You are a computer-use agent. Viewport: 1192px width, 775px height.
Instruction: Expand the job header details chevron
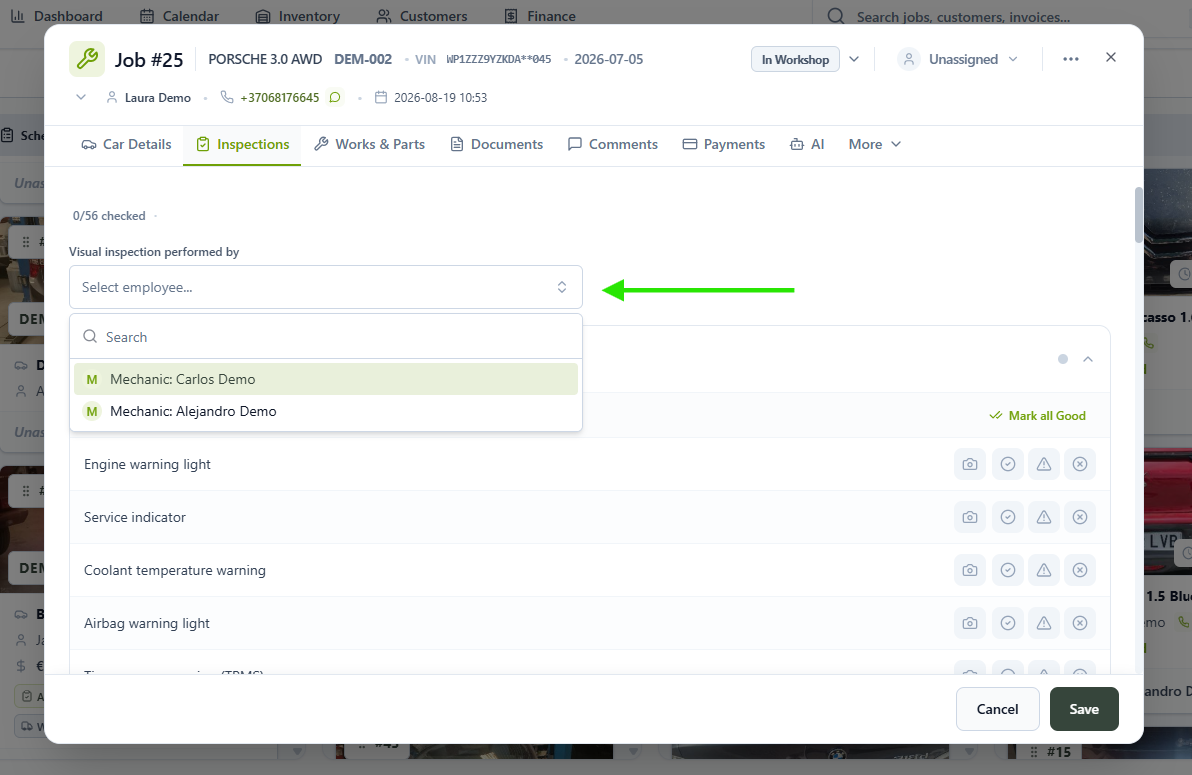81,97
